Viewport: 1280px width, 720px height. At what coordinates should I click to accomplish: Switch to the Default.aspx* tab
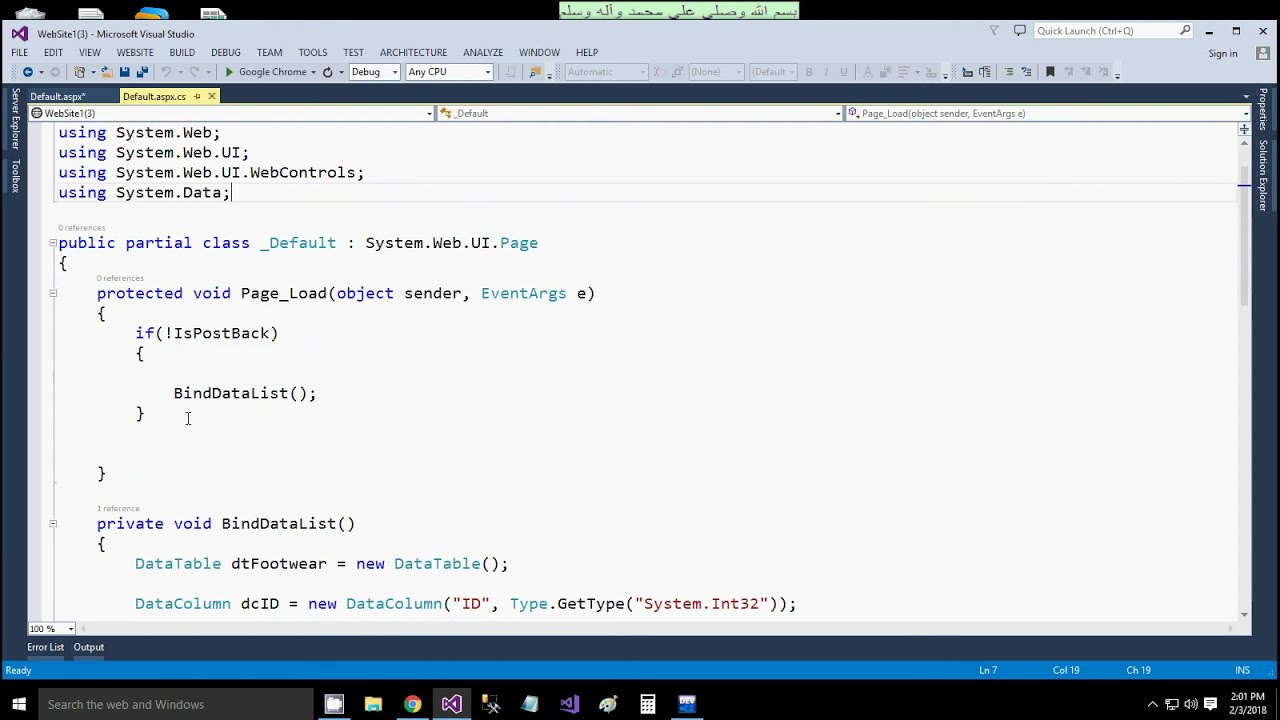[58, 96]
